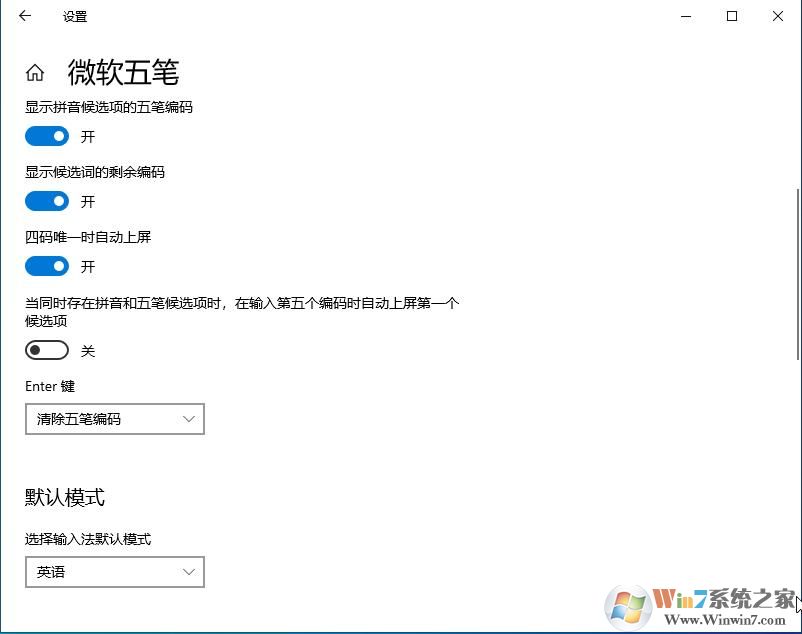Click the 显示拼音候选项的五笔编码 label

[x=109, y=107]
